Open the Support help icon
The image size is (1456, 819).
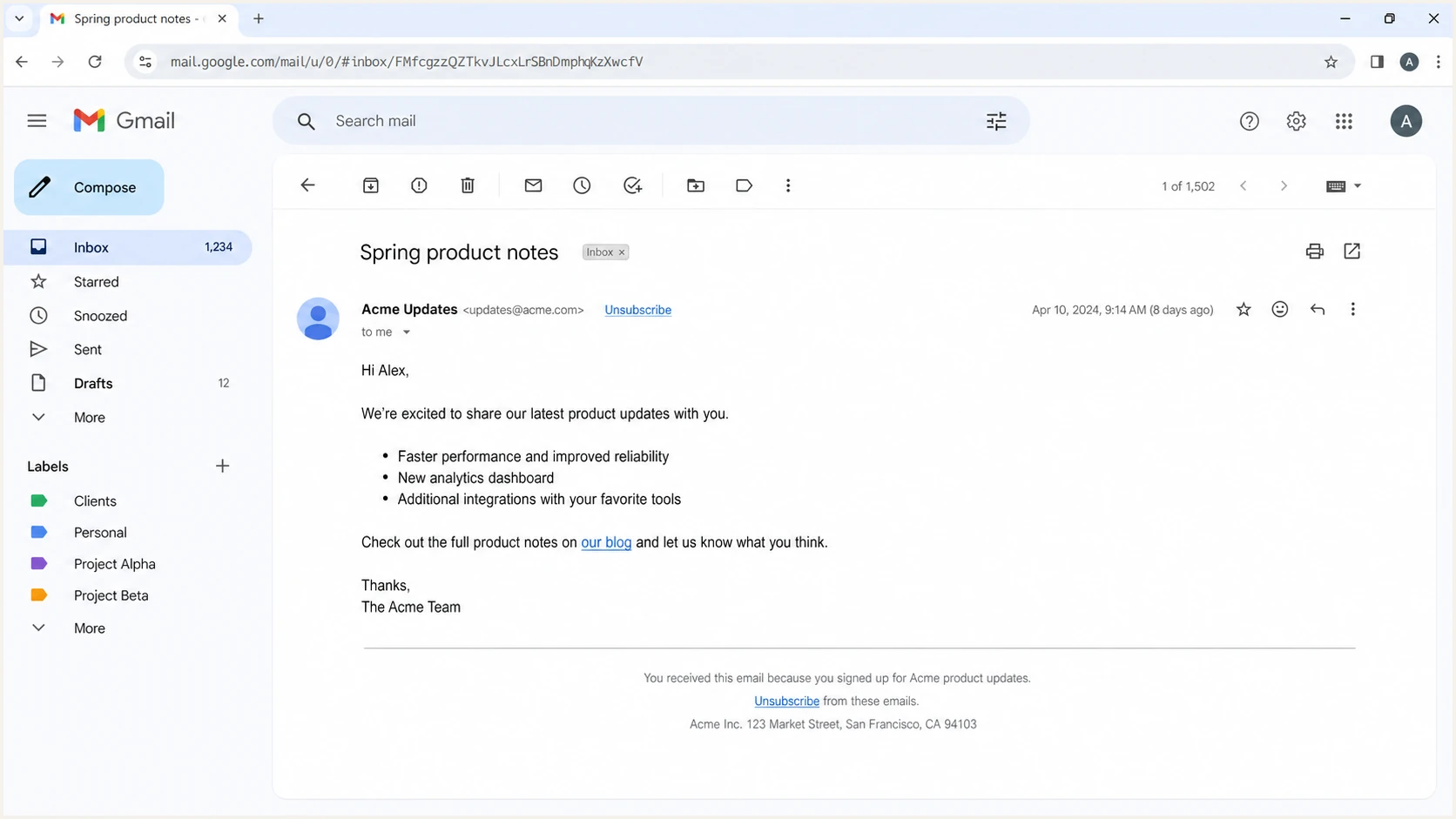click(1250, 121)
